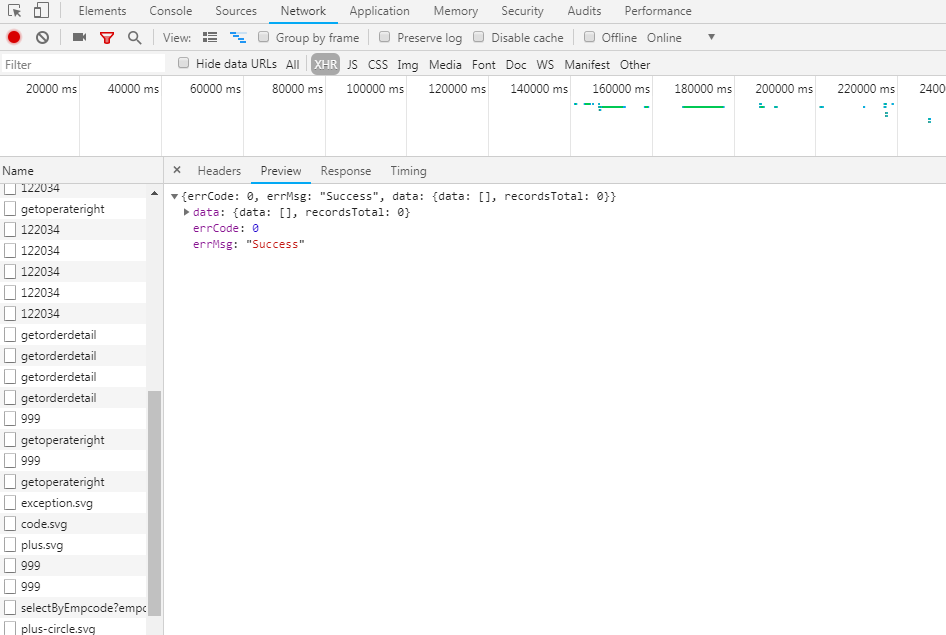Click the request list scrollbar thumb
946x635 pixels.
pyautogui.click(x=154, y=503)
